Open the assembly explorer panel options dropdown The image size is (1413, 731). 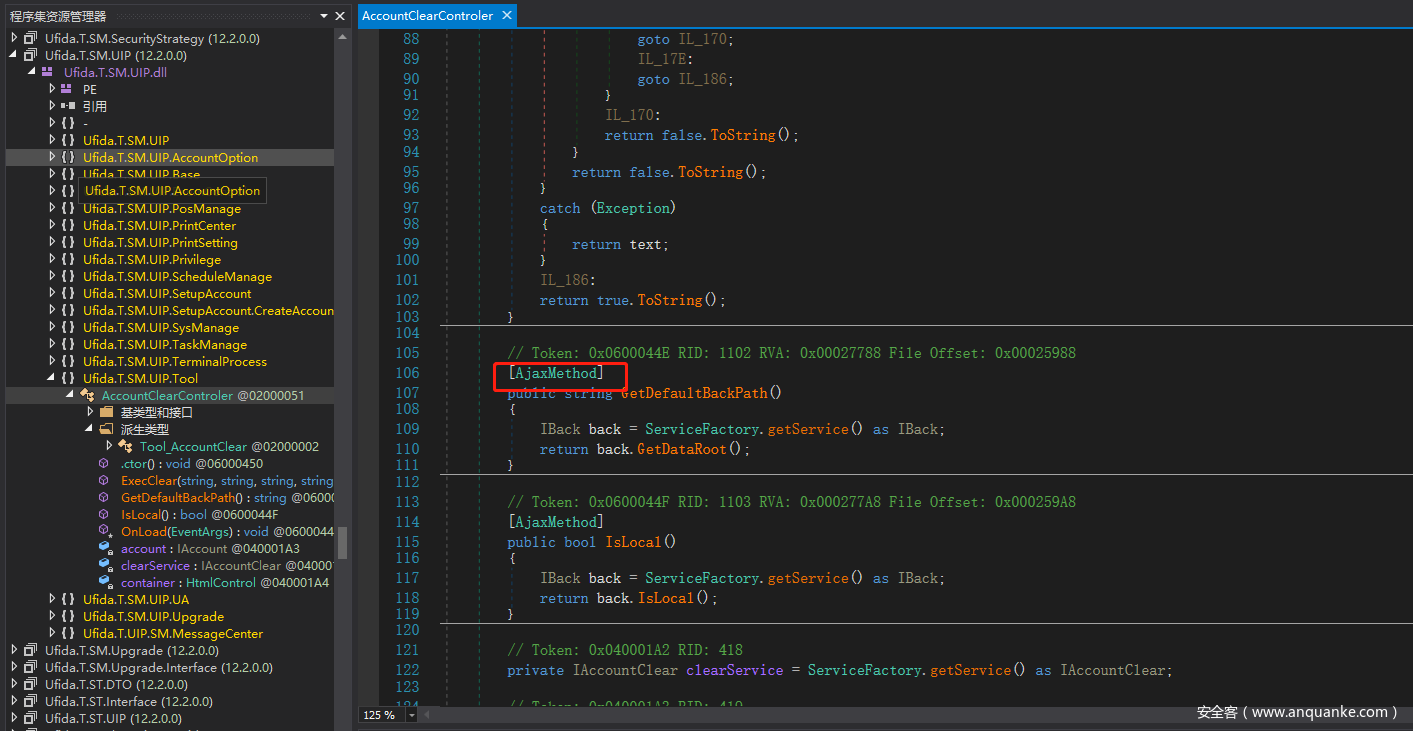pyautogui.click(x=323, y=16)
